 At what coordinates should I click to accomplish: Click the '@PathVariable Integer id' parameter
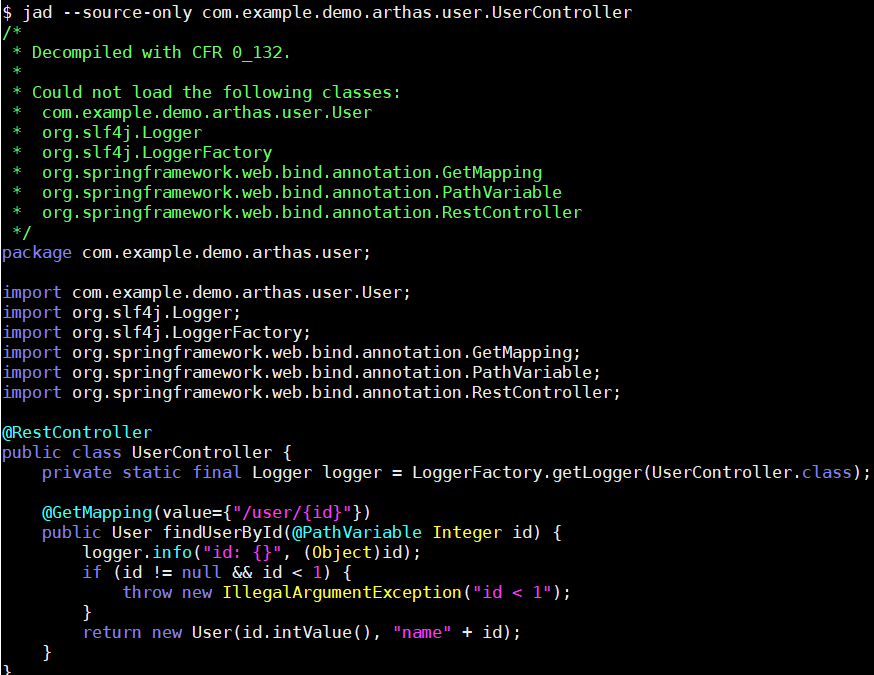tap(416, 533)
